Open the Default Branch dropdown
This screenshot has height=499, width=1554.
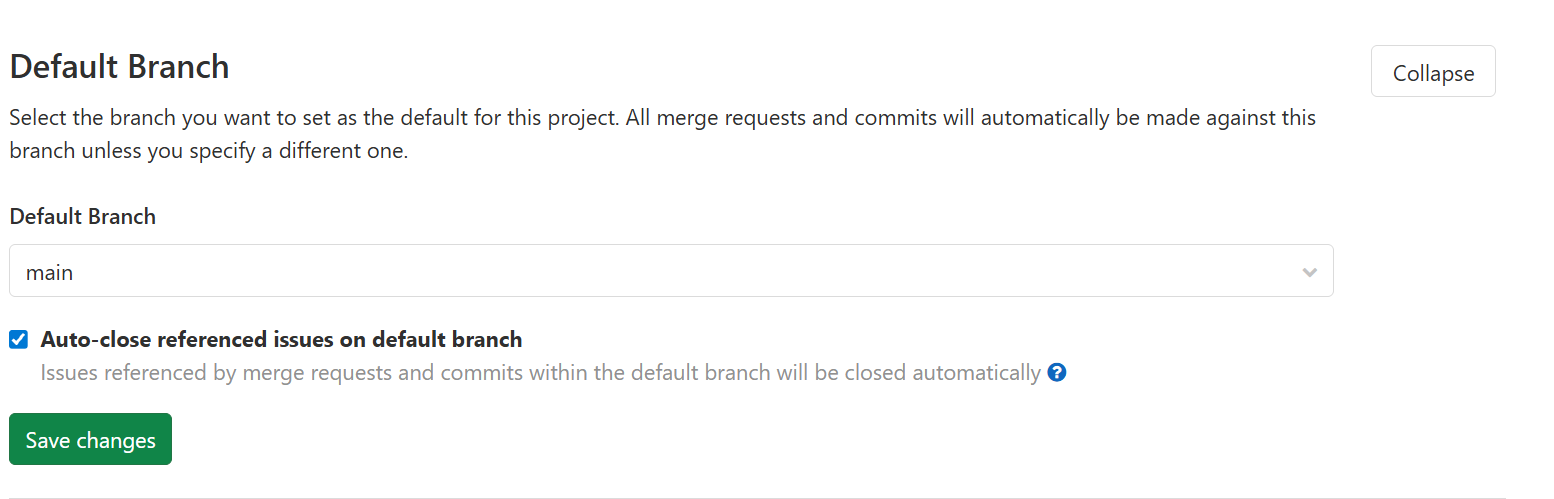point(670,271)
